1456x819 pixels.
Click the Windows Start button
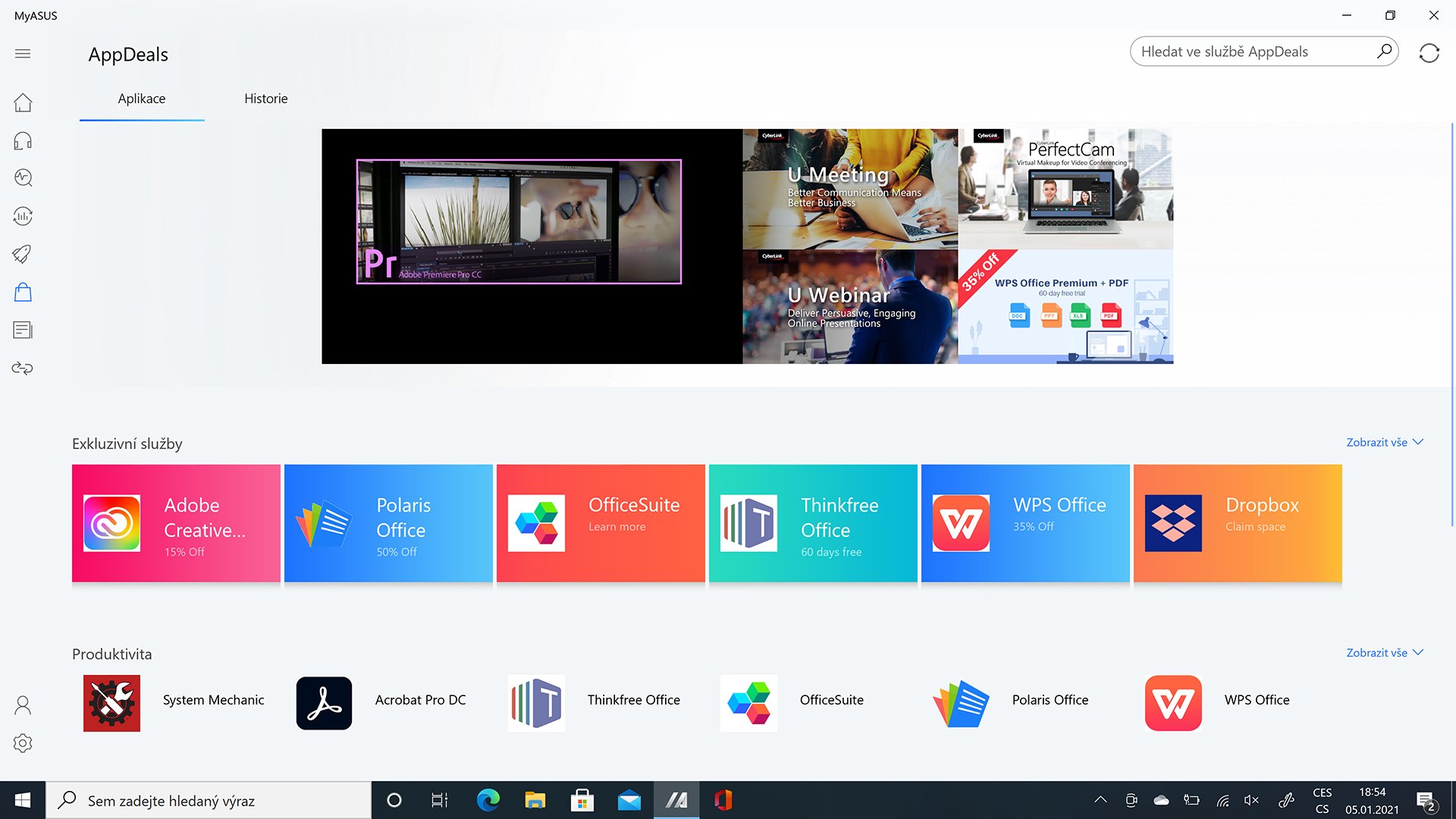coord(23,800)
